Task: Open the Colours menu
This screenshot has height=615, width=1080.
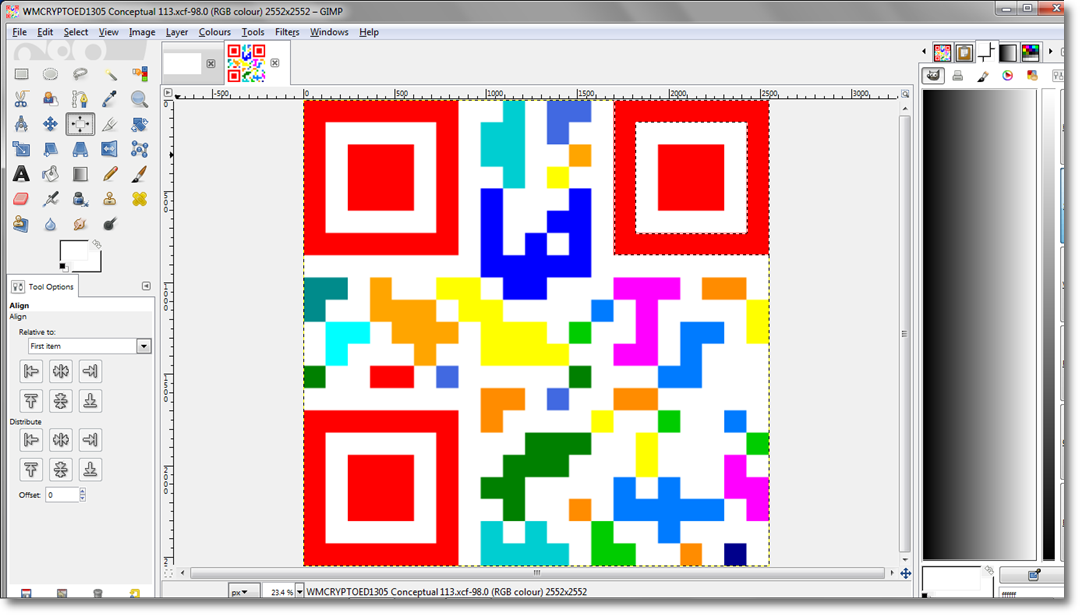Action: click(215, 32)
